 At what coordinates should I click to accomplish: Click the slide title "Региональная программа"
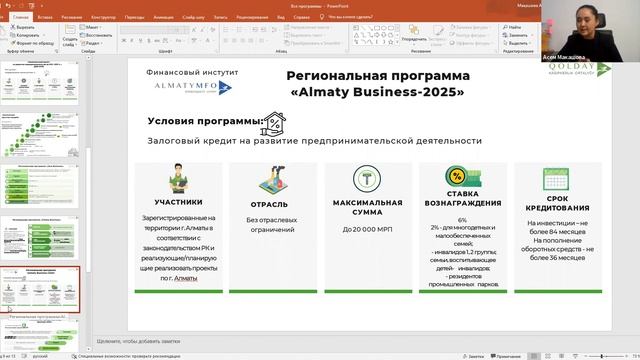[378, 76]
